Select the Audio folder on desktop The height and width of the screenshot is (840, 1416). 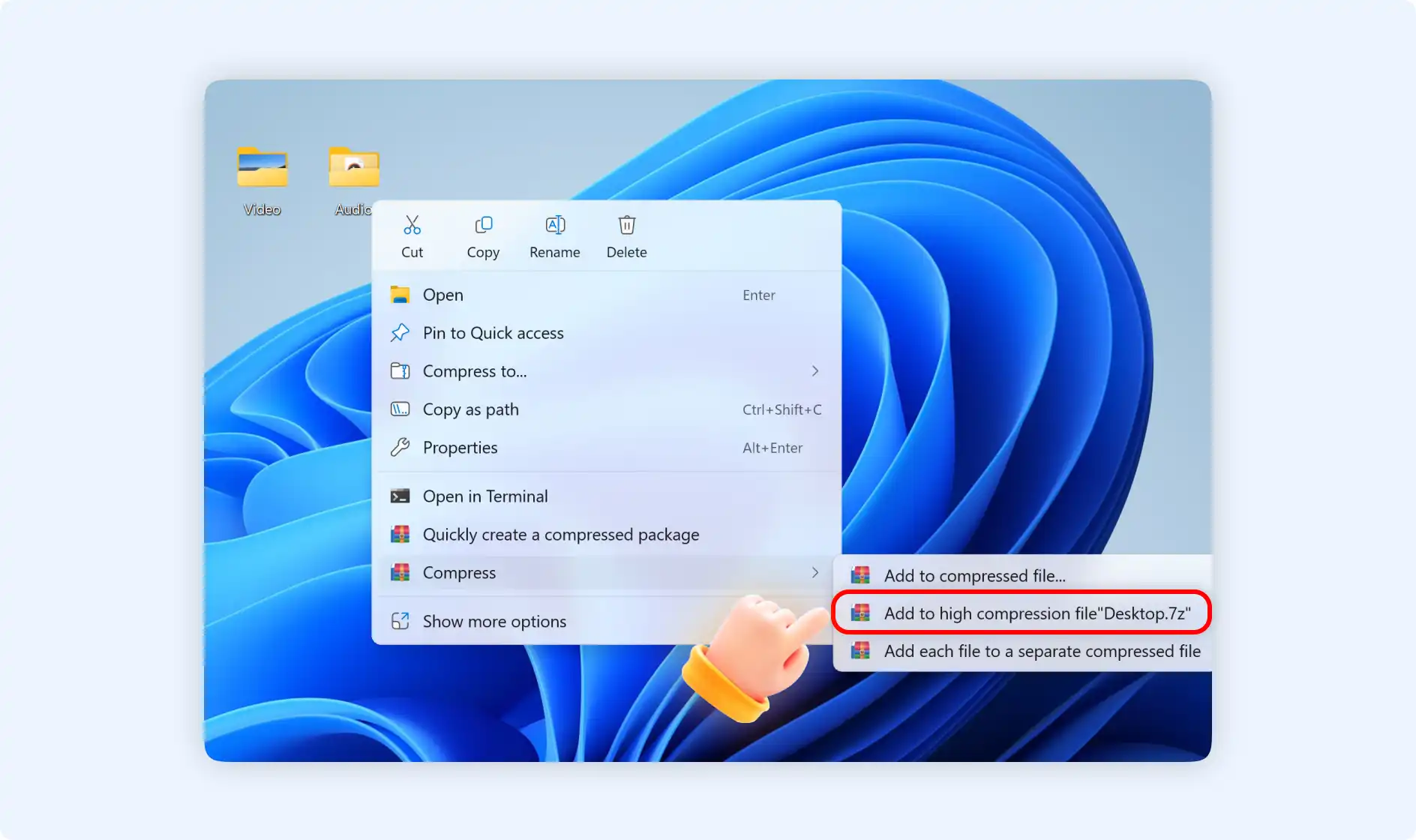click(x=354, y=166)
